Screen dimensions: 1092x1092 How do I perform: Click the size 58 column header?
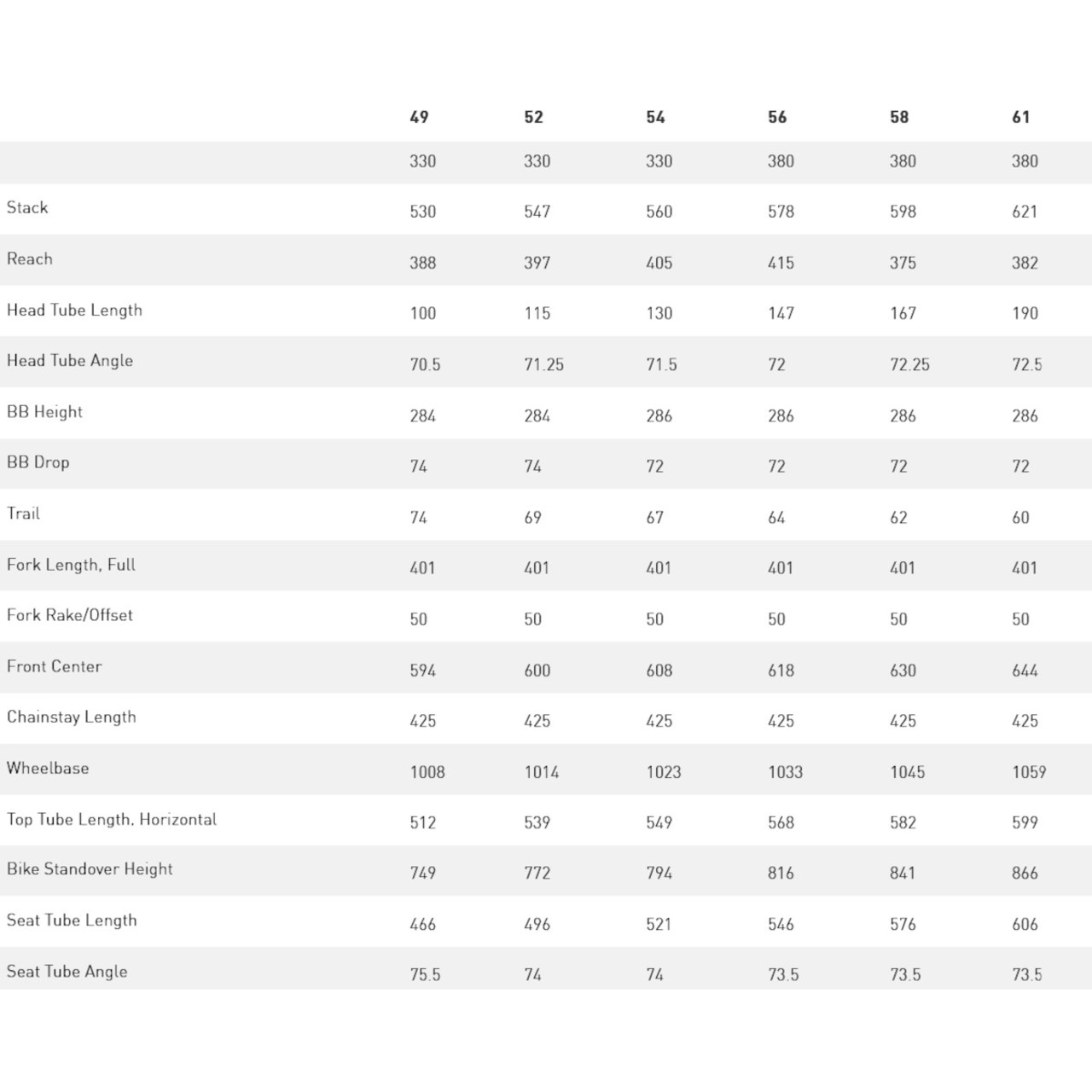point(899,117)
